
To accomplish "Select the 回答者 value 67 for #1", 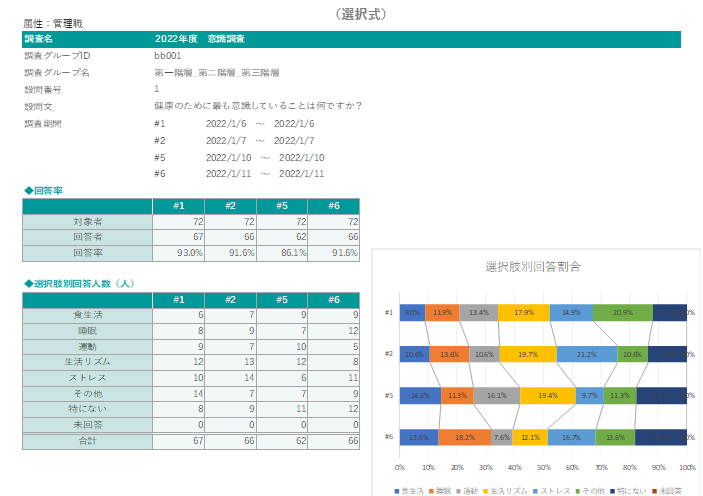I will 178,237.
